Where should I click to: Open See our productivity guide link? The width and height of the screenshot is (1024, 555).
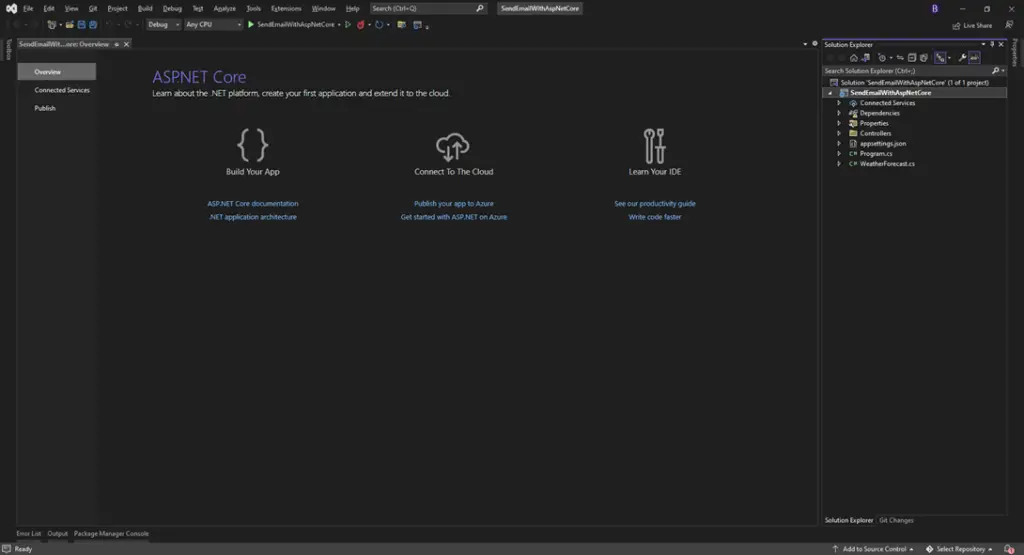click(x=654, y=204)
